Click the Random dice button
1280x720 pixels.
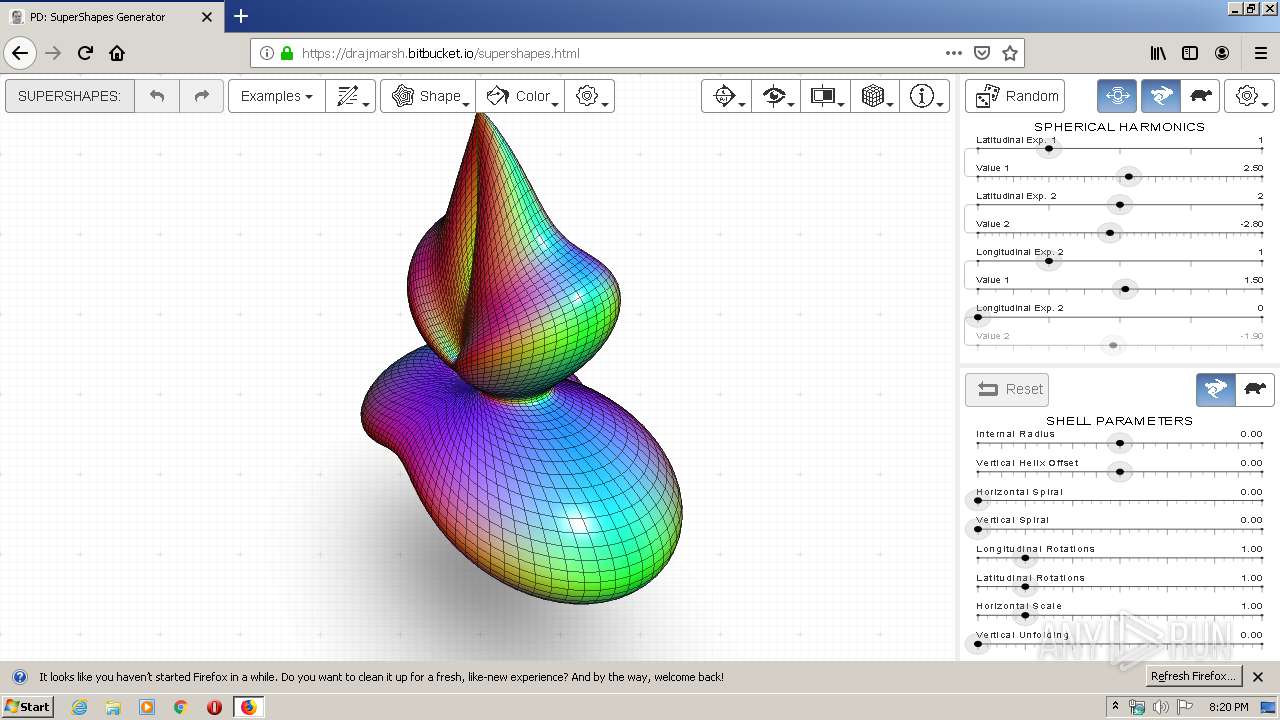coord(1015,96)
